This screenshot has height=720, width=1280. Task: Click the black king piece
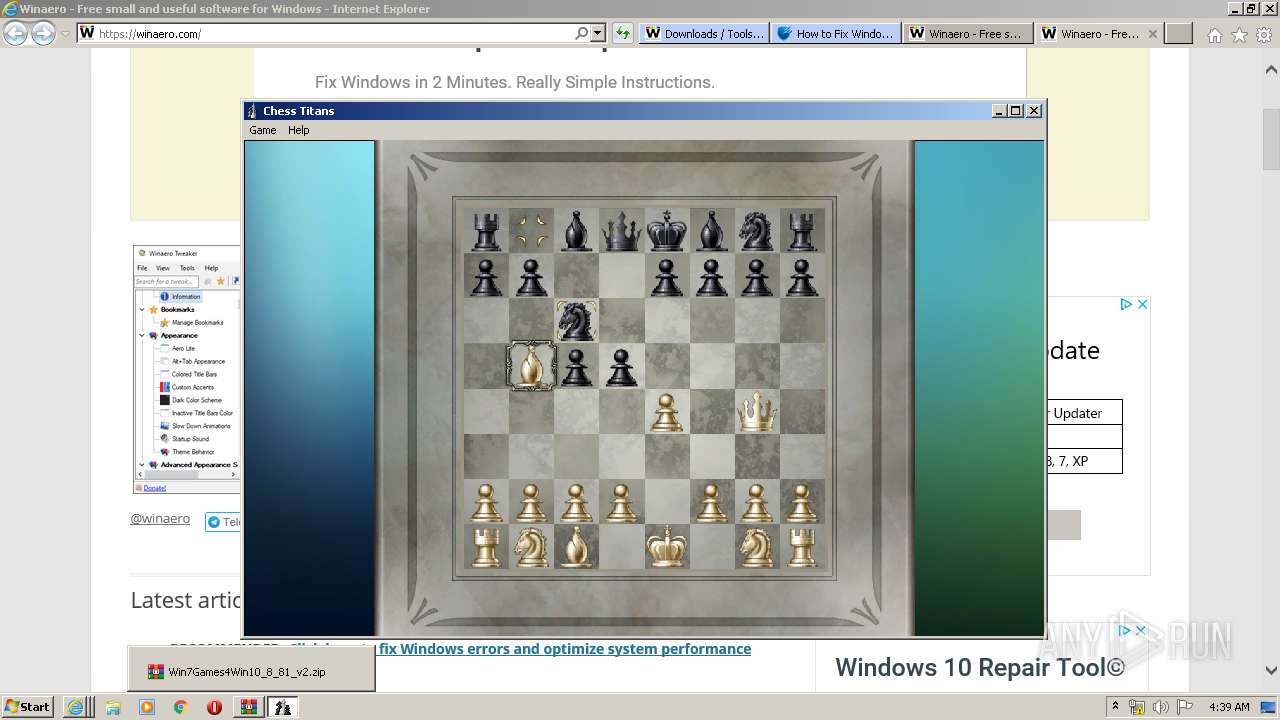tap(667, 230)
